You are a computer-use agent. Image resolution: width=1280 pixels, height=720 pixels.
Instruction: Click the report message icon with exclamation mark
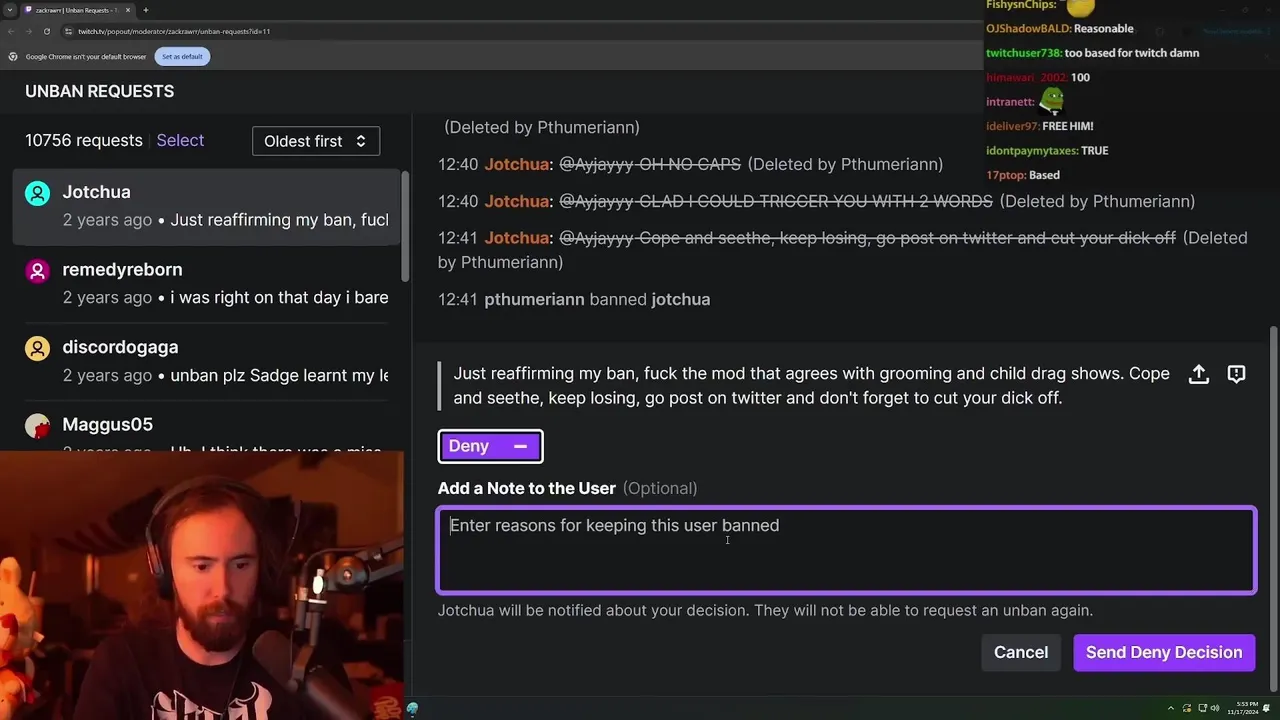1236,374
